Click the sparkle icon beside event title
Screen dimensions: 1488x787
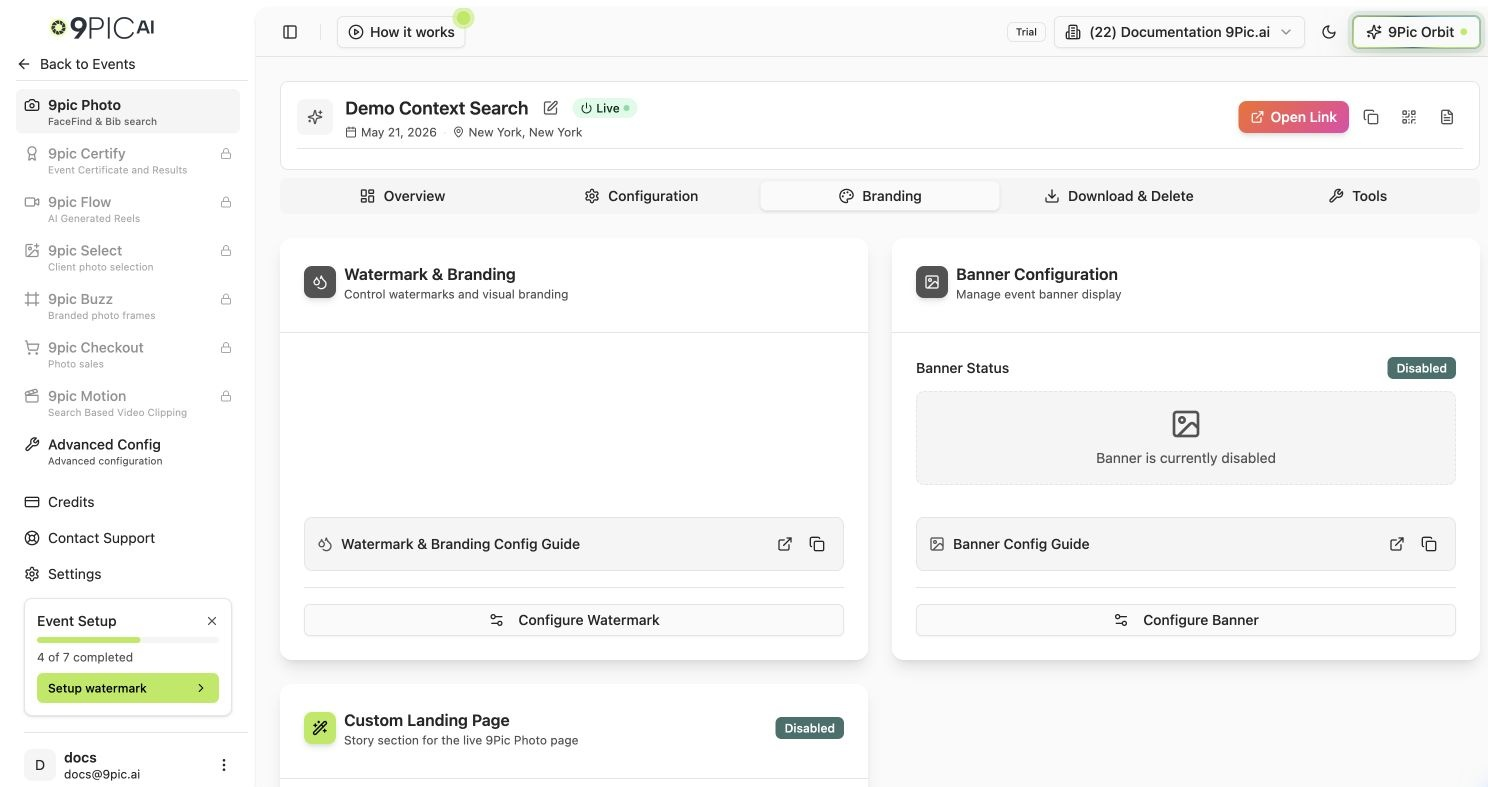[315, 117]
